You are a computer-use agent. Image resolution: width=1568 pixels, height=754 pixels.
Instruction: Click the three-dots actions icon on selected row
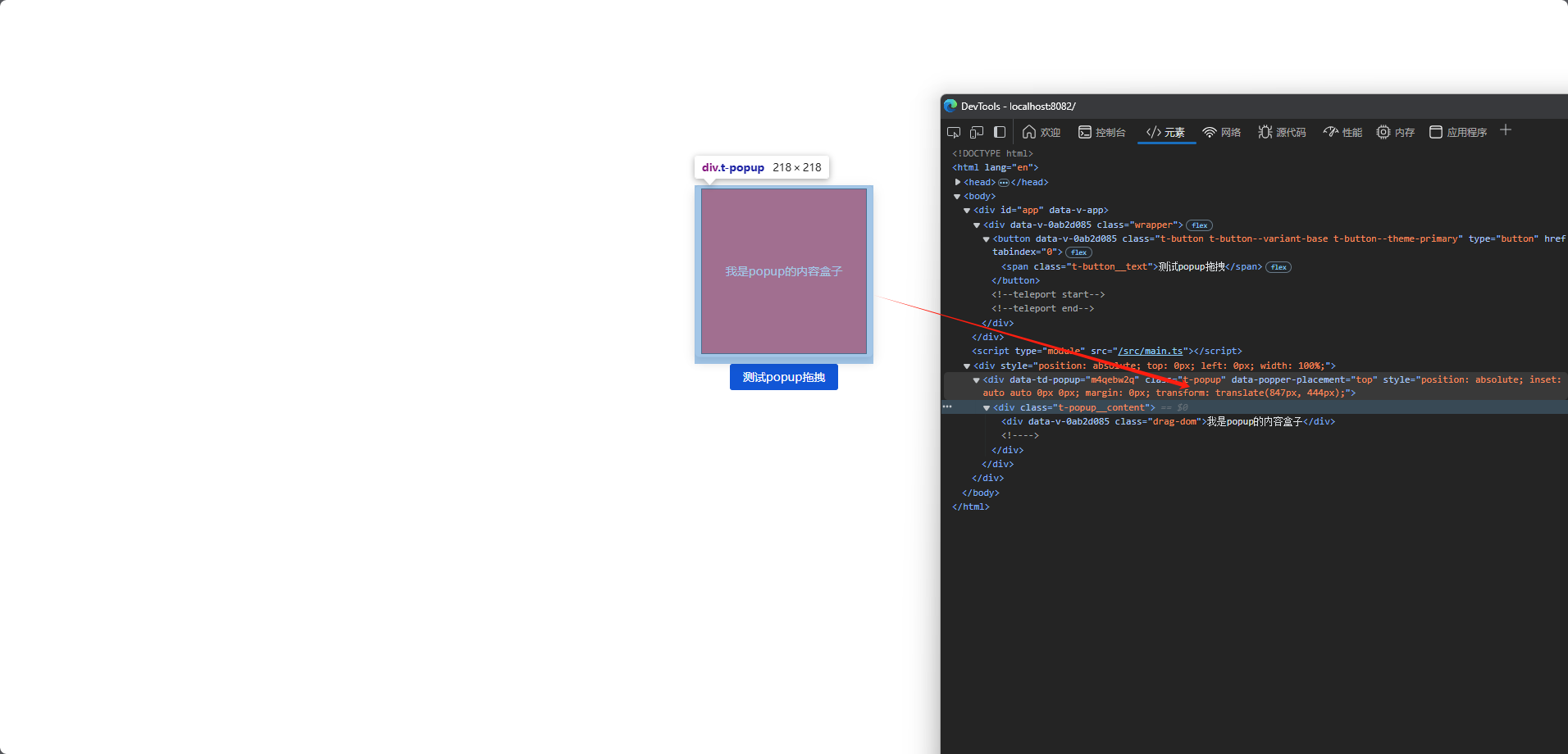[947, 407]
